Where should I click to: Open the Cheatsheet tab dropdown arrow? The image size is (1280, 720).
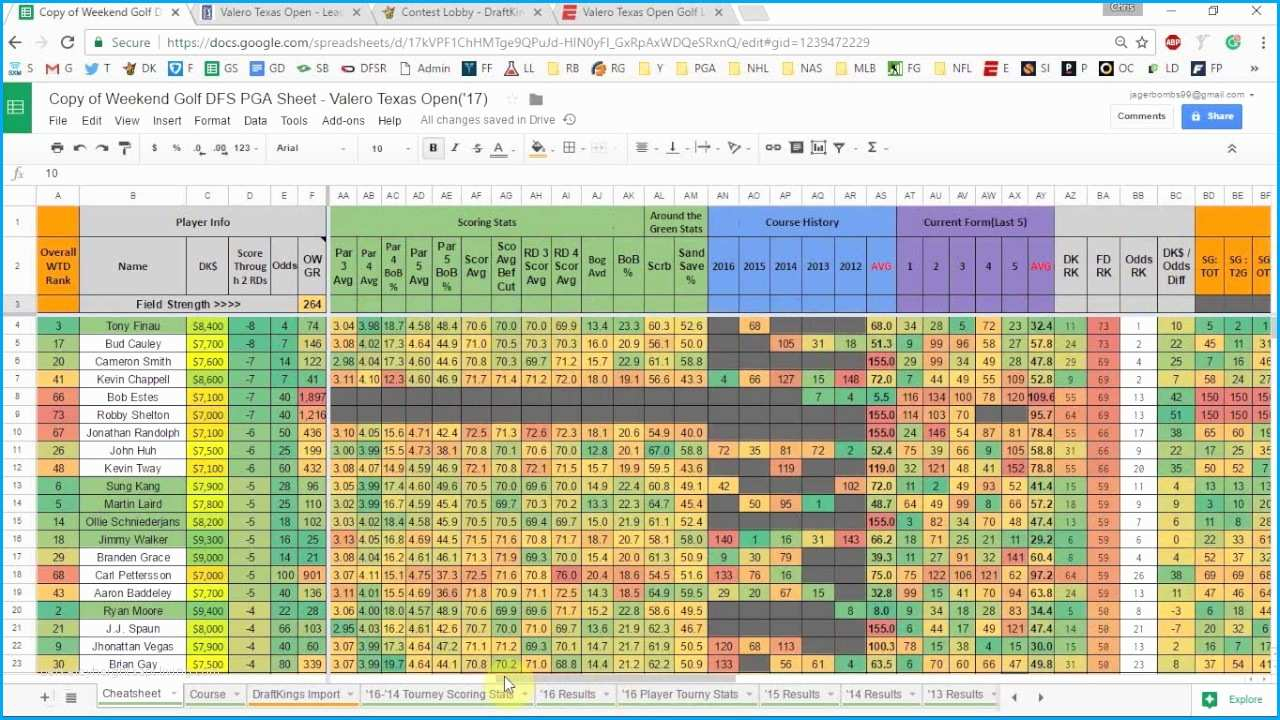pos(174,694)
